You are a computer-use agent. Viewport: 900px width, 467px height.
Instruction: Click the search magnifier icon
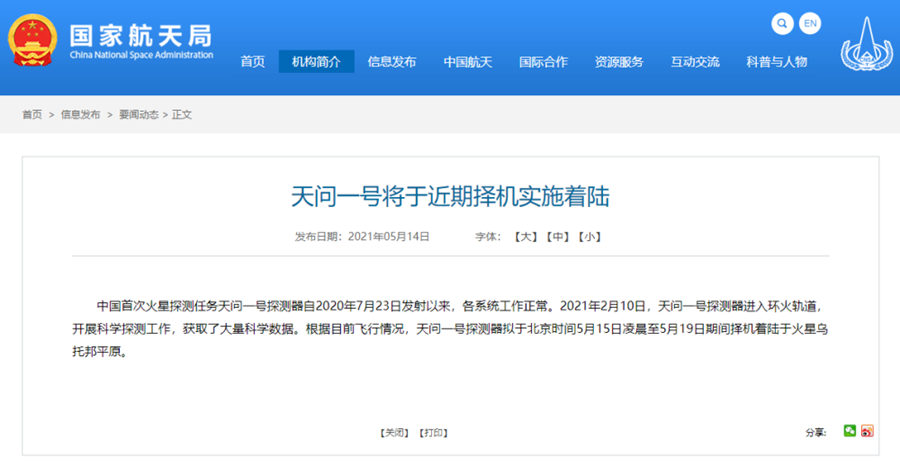click(x=783, y=23)
